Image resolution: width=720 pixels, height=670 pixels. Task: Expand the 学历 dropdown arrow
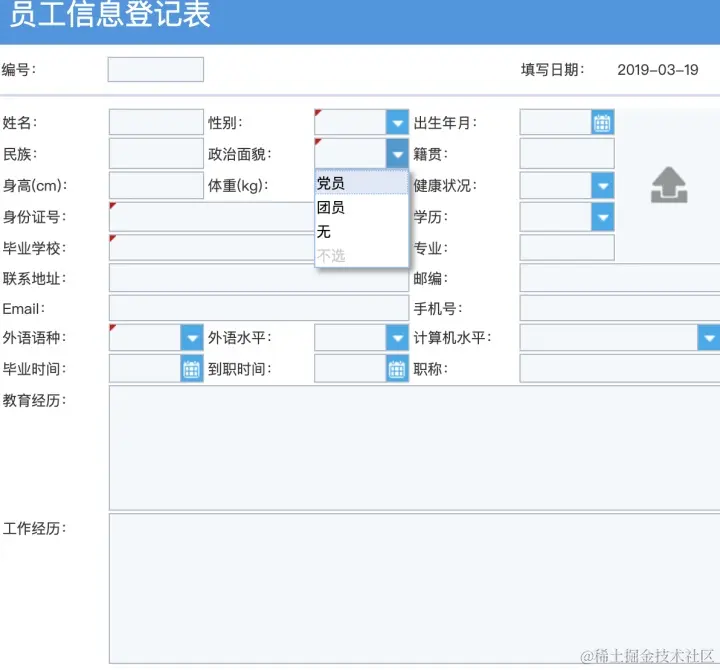[x=603, y=217]
